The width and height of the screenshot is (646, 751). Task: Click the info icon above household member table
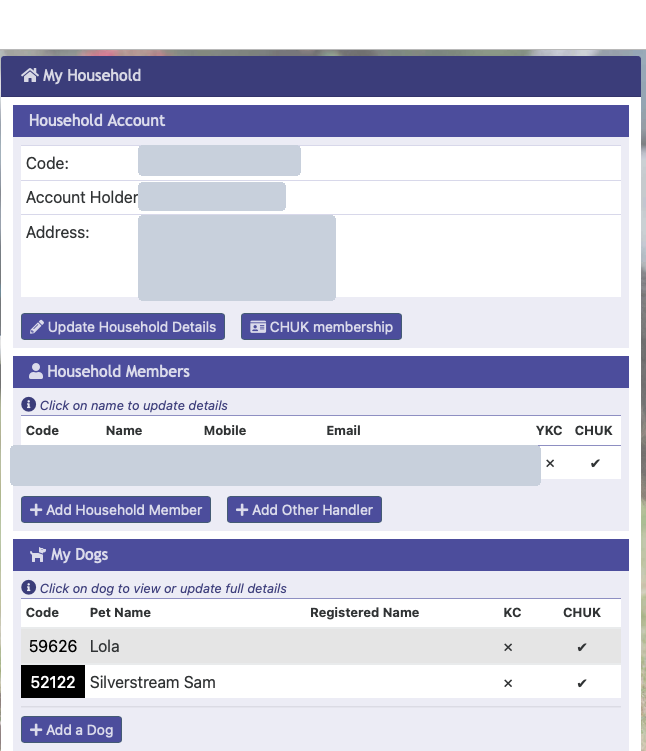click(x=29, y=405)
